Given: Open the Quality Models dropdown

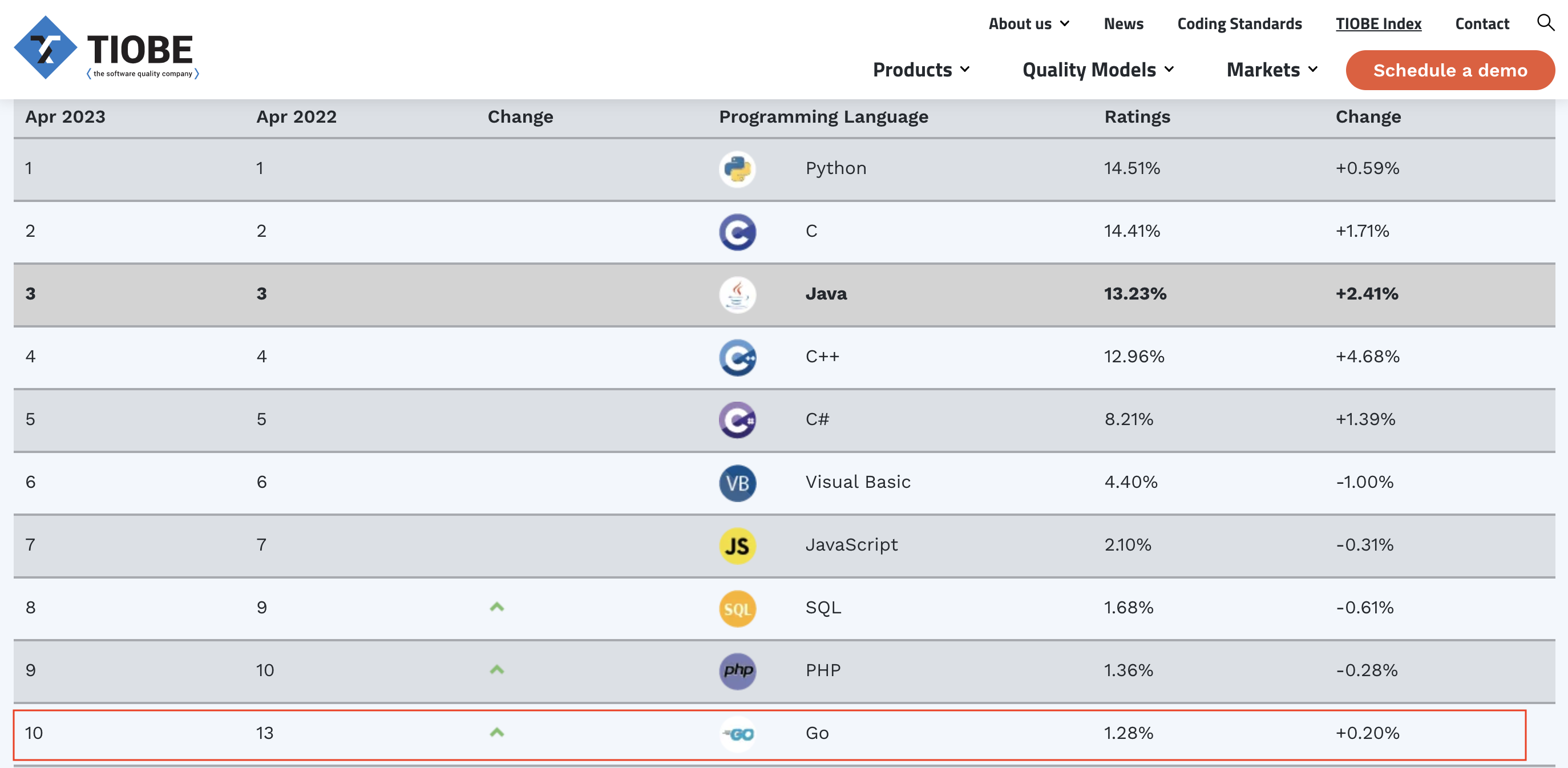Looking at the screenshot, I should (1097, 70).
